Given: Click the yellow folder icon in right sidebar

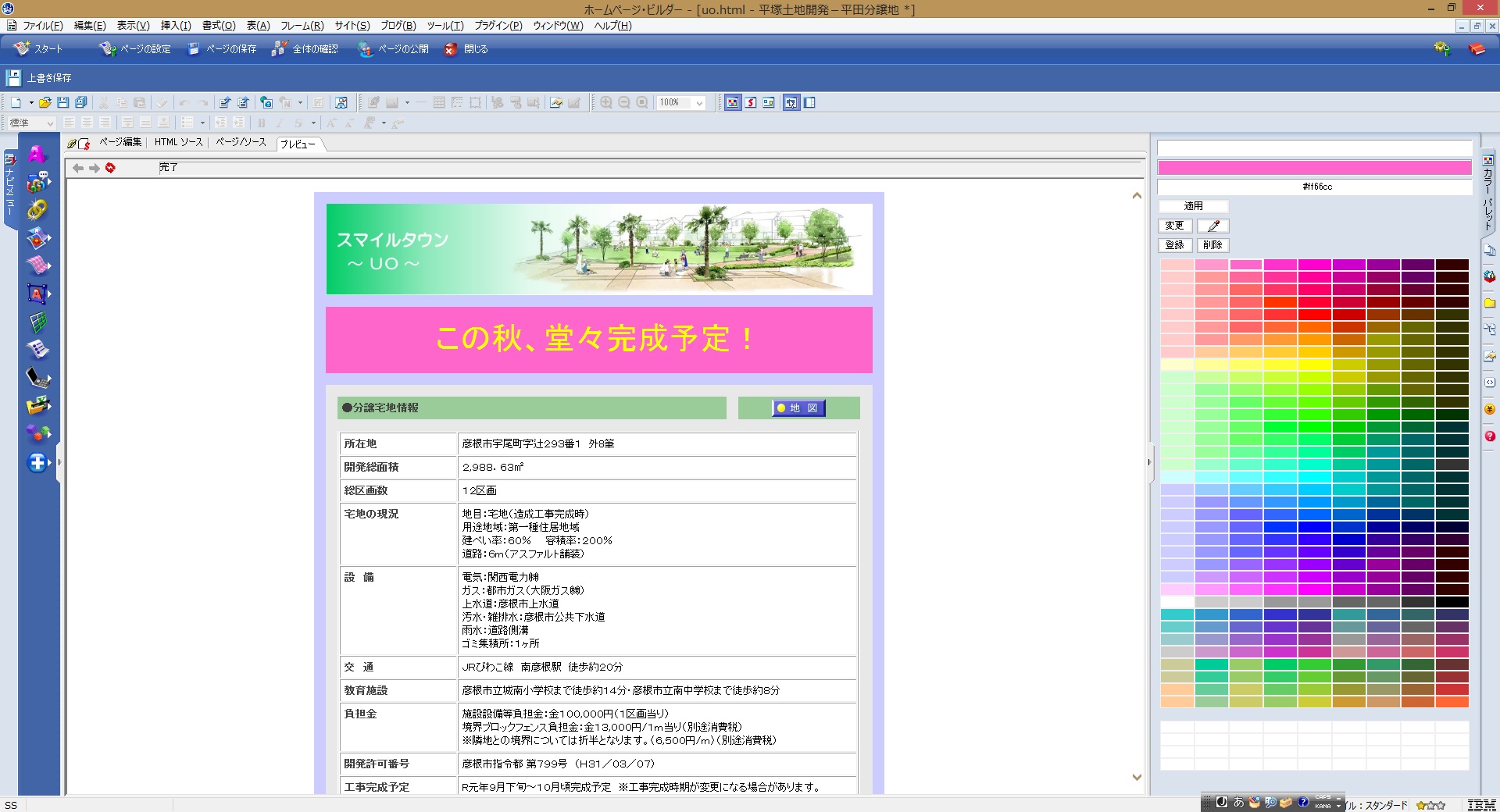Looking at the screenshot, I should pyautogui.click(x=1490, y=303).
